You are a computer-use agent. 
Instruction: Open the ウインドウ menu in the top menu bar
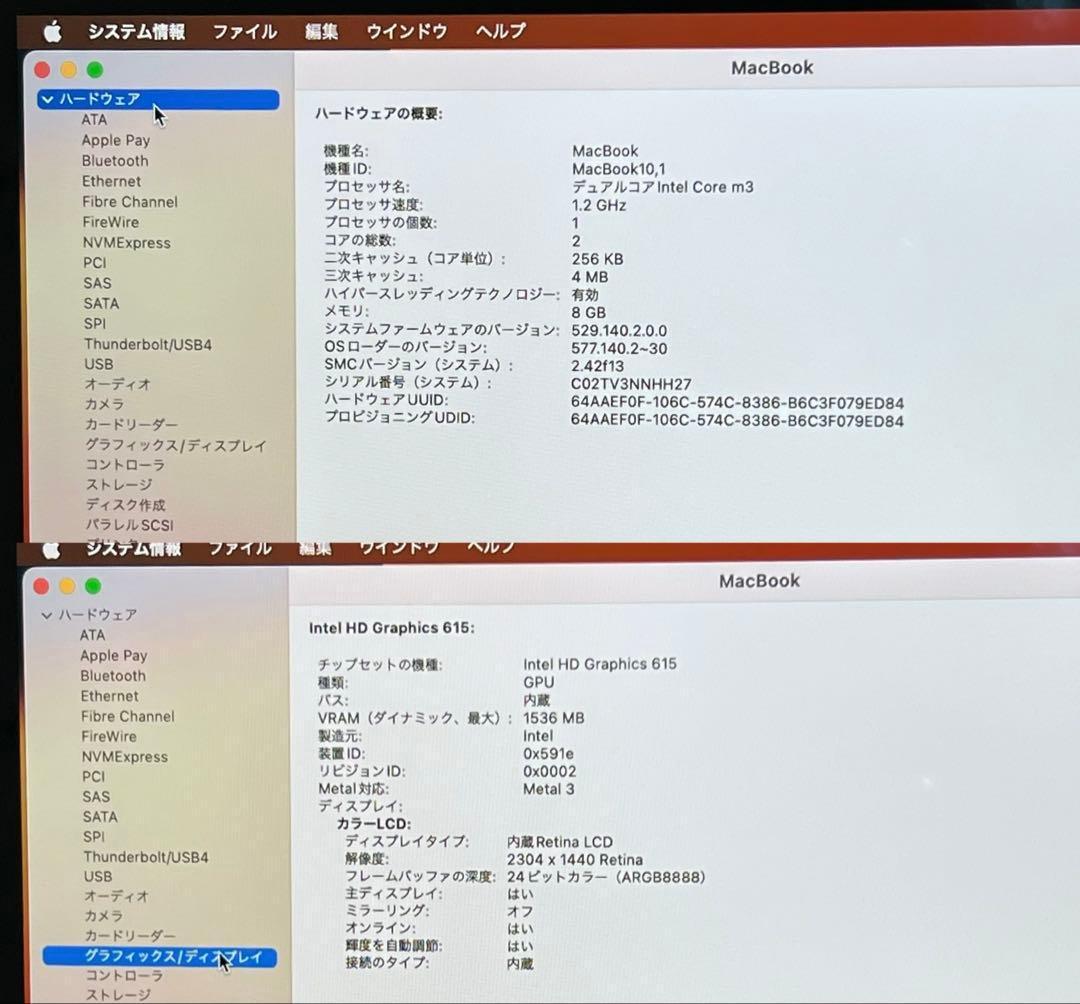coord(406,32)
